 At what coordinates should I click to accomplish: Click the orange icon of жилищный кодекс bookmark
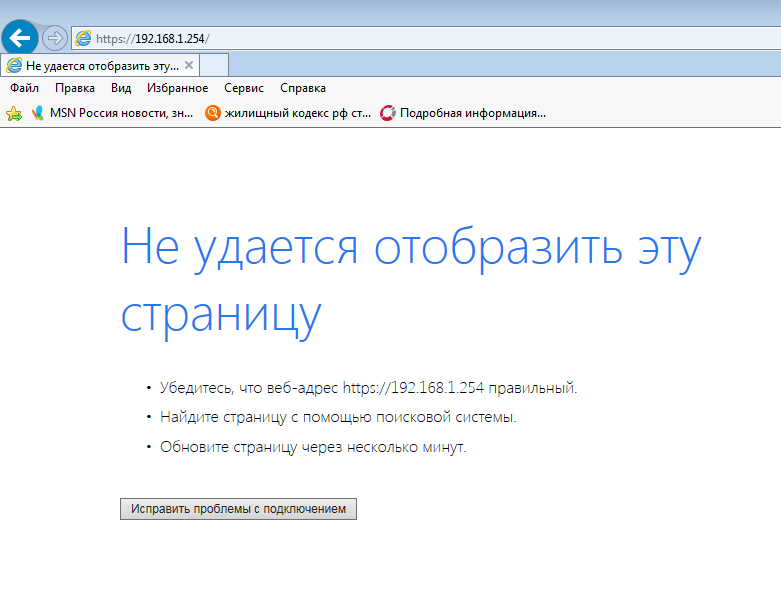click(x=212, y=114)
